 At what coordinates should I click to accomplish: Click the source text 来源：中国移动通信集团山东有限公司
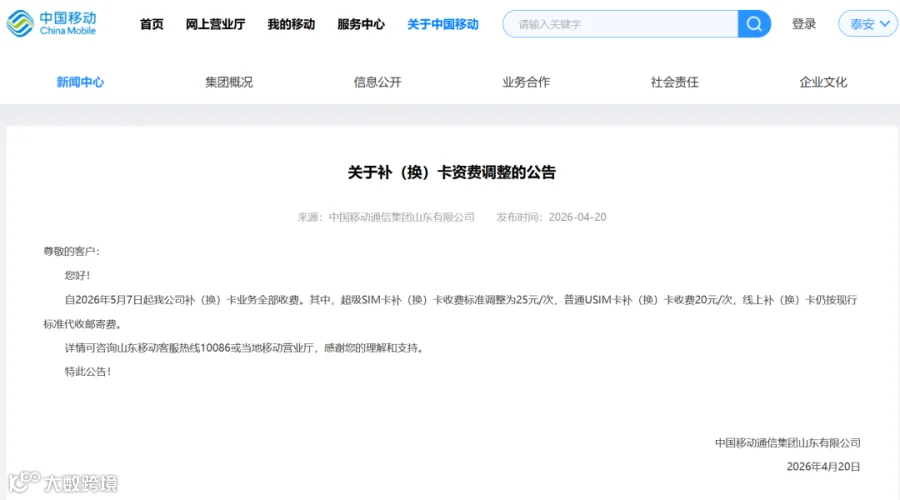[x=386, y=217]
